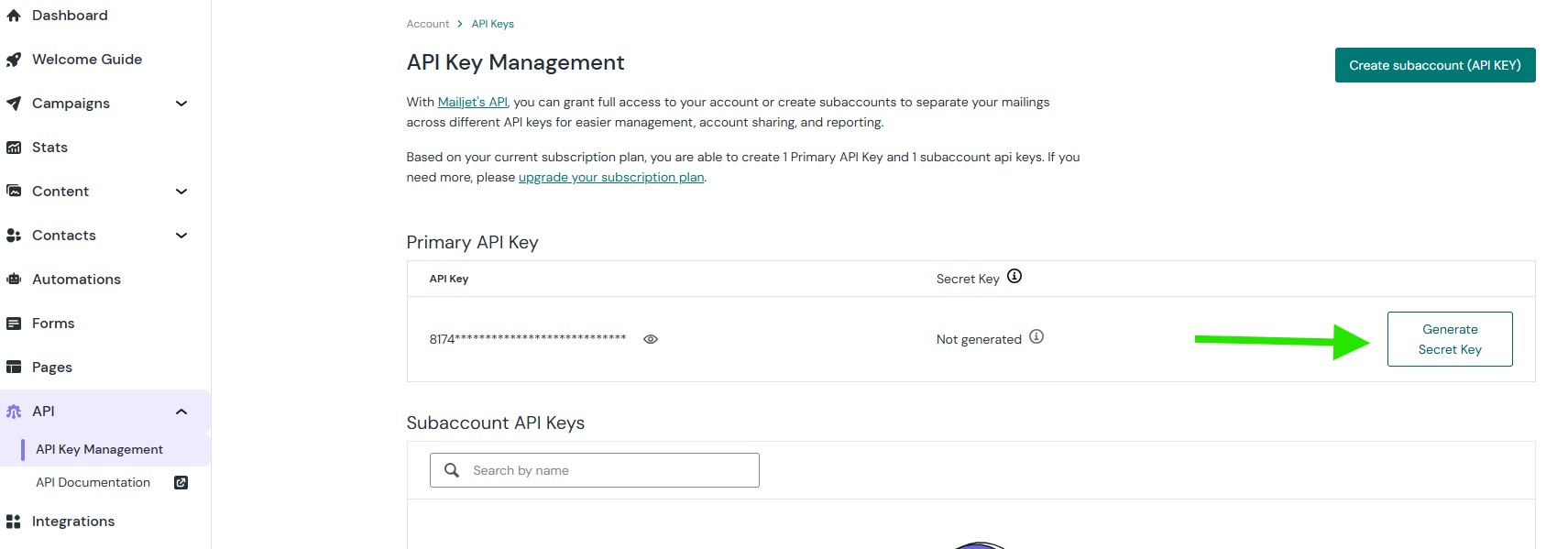
Task: Expand the Campaigns menu chevron
Action: [181, 104]
